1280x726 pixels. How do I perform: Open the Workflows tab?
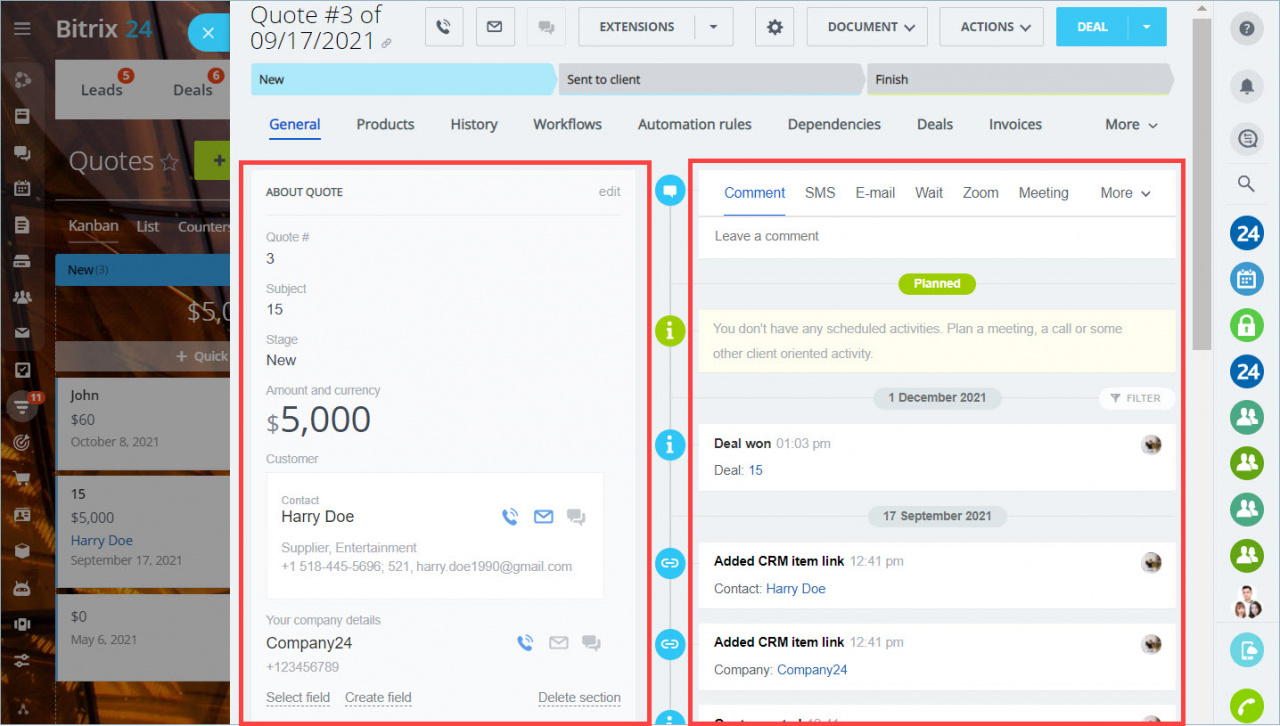point(567,124)
